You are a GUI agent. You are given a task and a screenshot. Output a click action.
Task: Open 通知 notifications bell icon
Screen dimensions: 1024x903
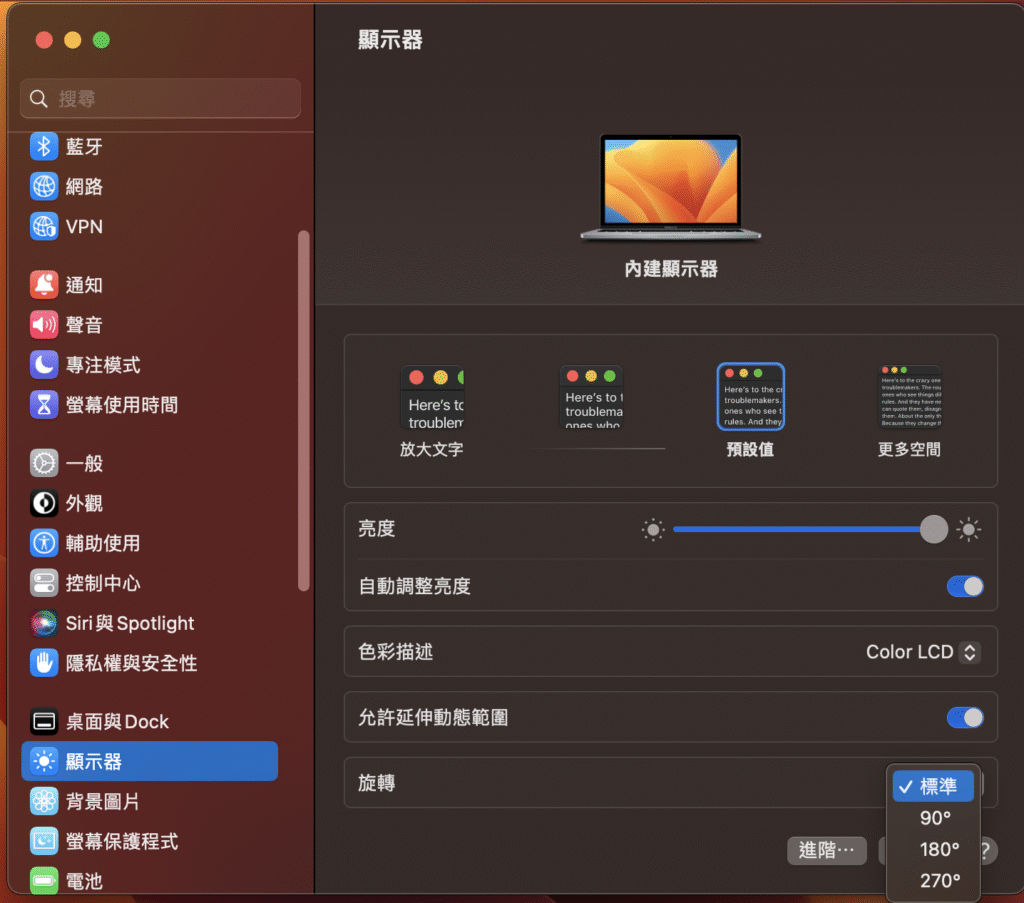click(x=44, y=285)
